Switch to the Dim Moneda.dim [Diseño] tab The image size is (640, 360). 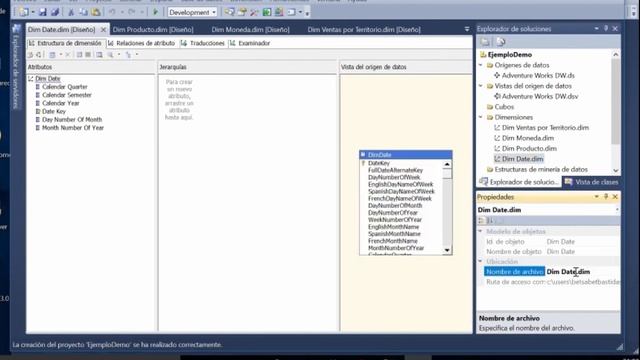pyautogui.click(x=250, y=29)
